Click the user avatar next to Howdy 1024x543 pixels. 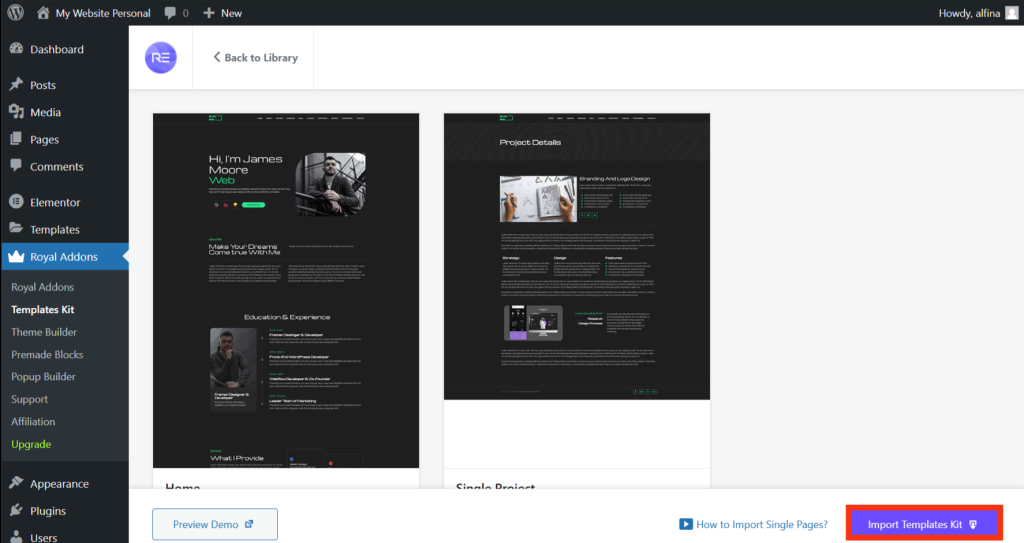1011,13
